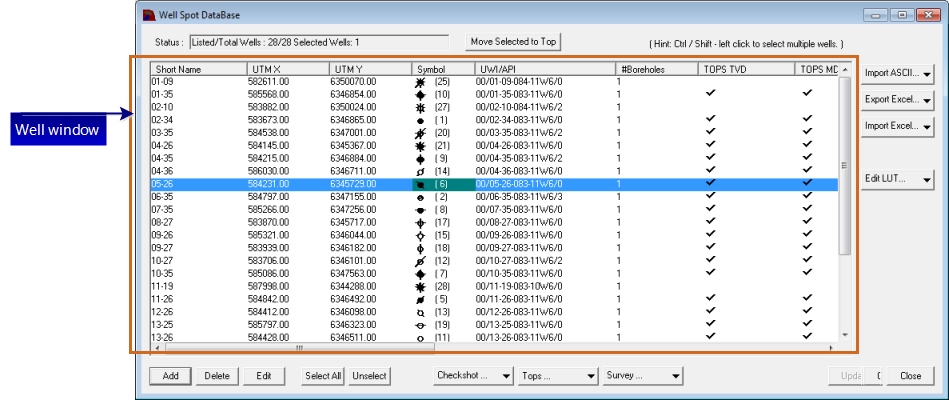Viewport: 949px width, 400px height.
Task: Click well symbol icon in row 10-27
Action: coord(419,260)
